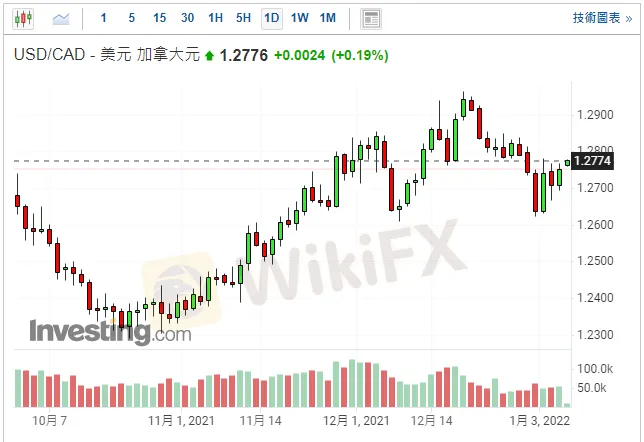Click the Investing.com logo watermark
Image resolution: width=644 pixels, height=442 pixels.
(x=110, y=332)
